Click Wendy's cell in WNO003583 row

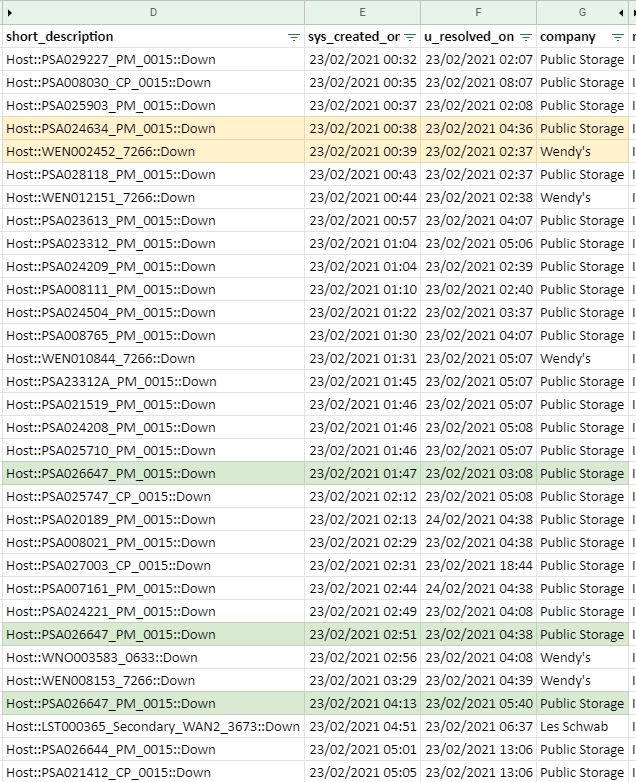[x=583, y=657]
